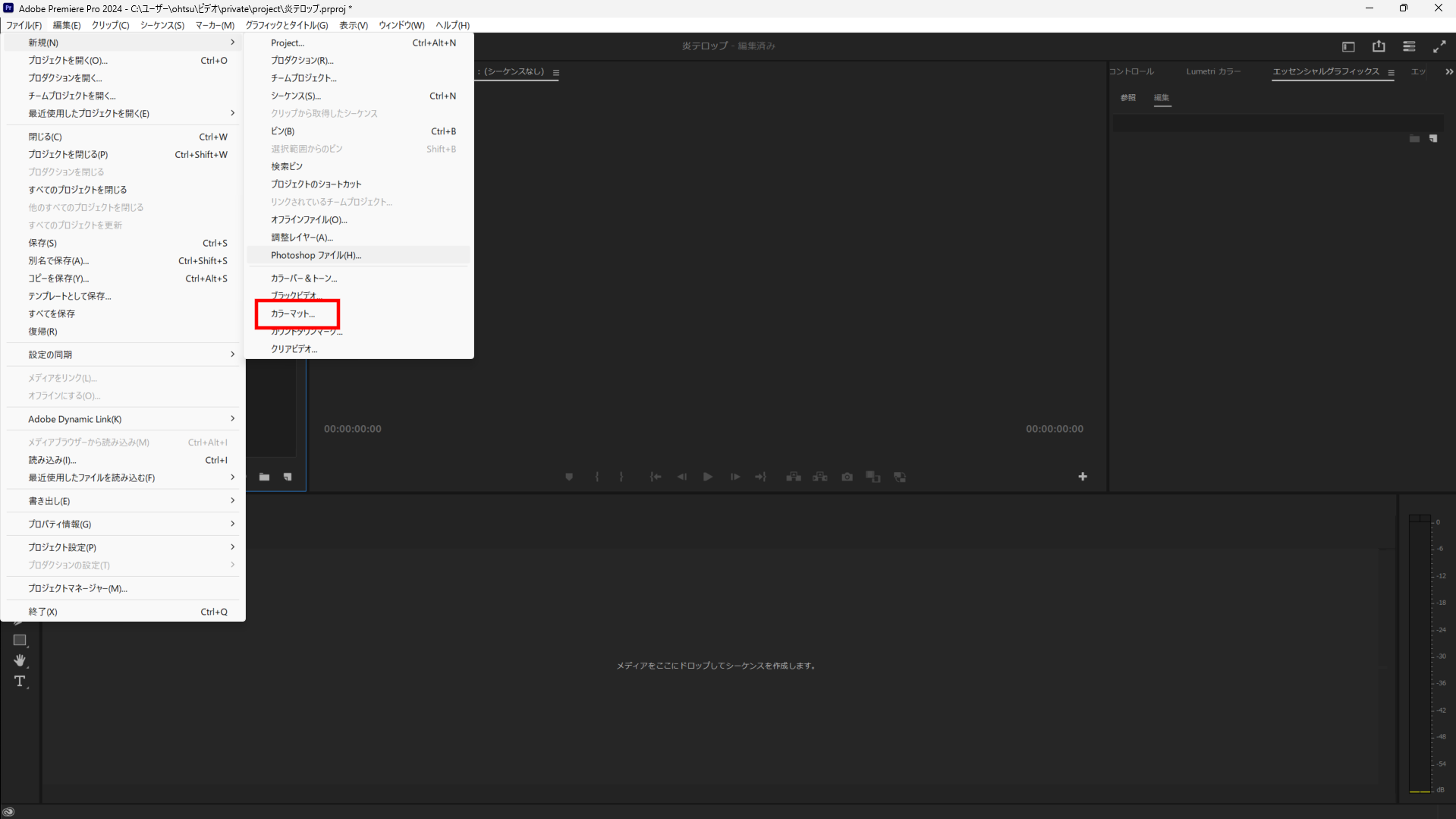Click the Insert edit icon
1456x819 pixels.
(794, 477)
